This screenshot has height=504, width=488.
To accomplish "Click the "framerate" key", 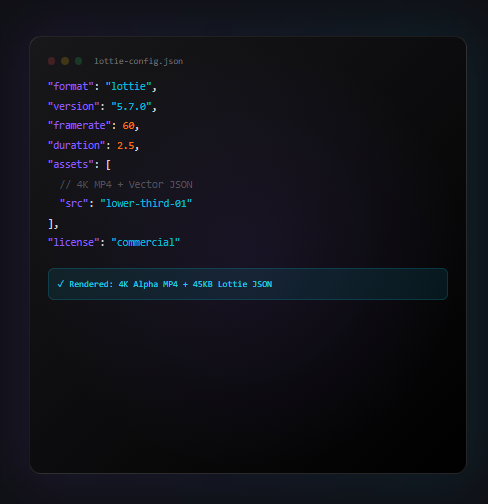I will (x=79, y=126).
